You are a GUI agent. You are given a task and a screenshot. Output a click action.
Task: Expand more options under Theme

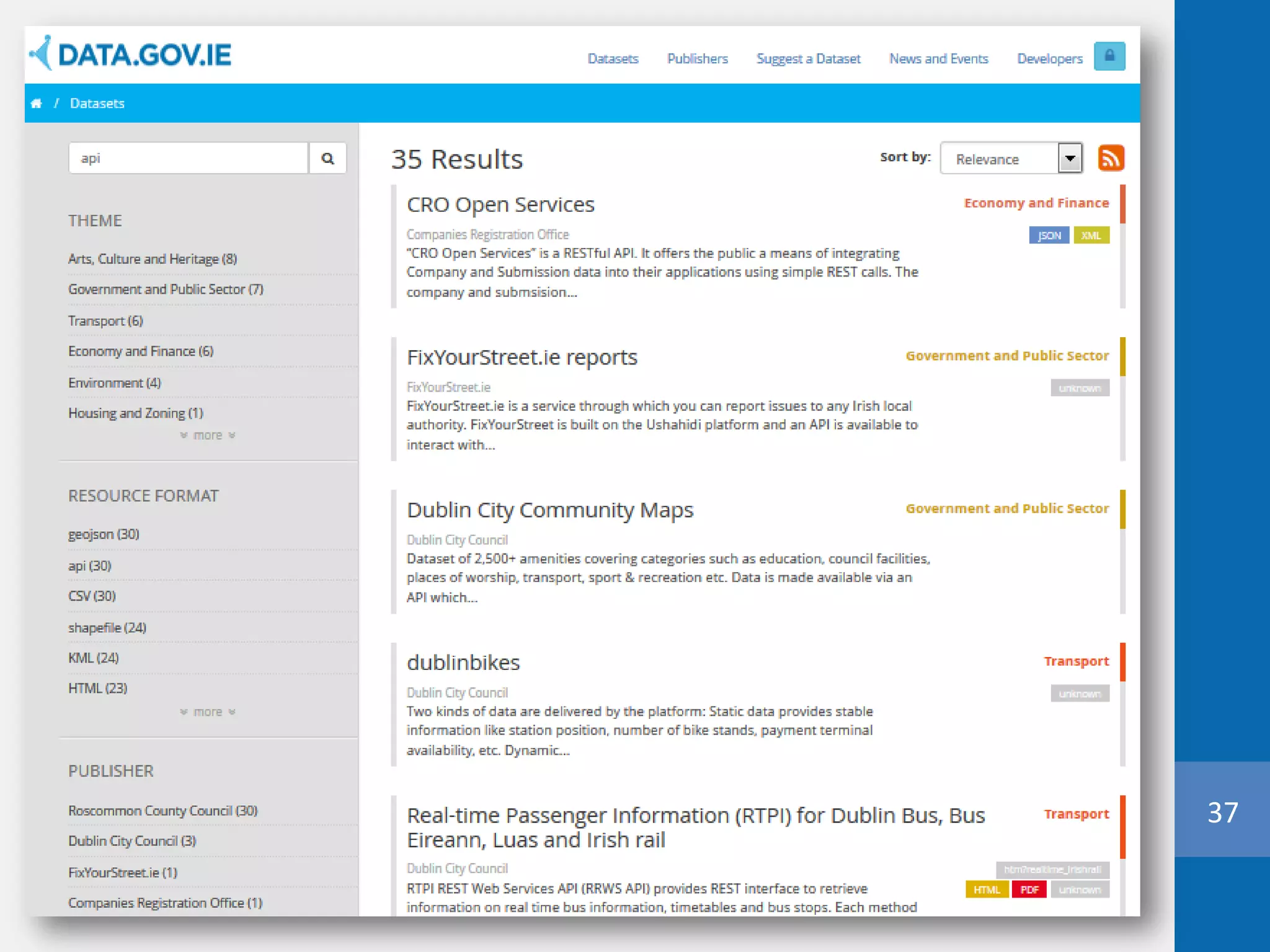point(208,436)
